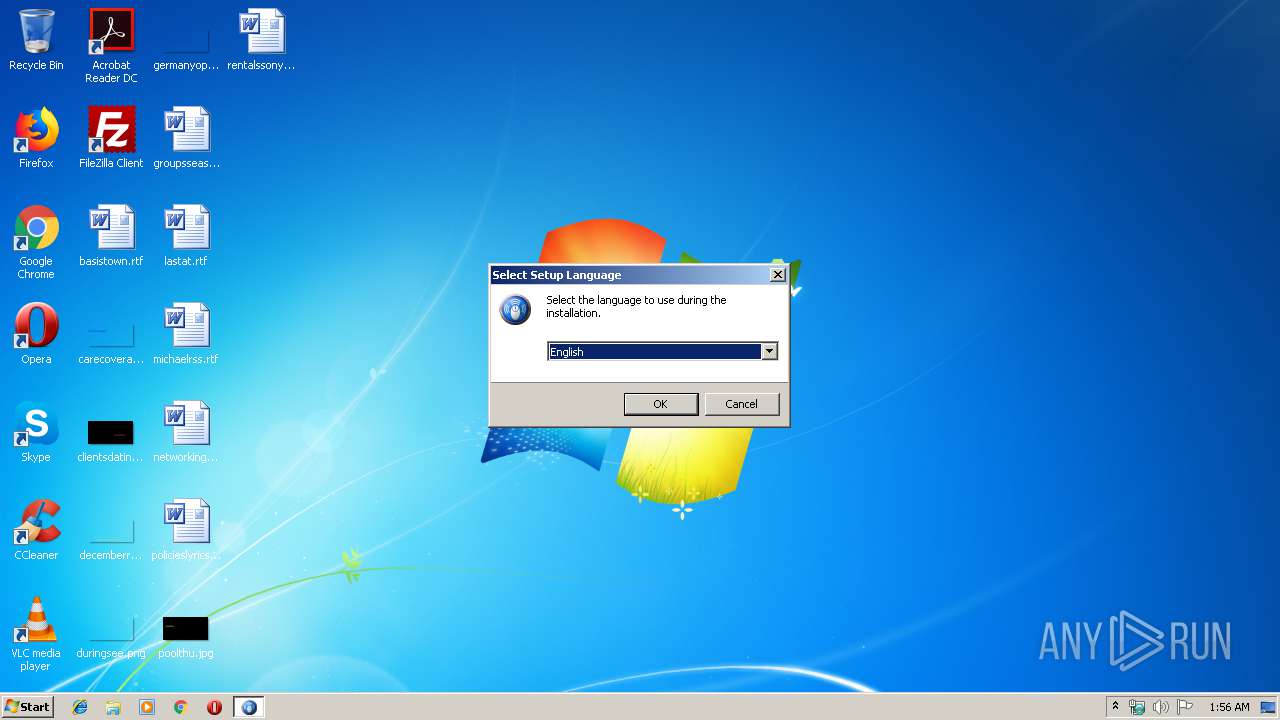Open the 1:56 AM clock
This screenshot has width=1280, height=720.
pos(1229,707)
